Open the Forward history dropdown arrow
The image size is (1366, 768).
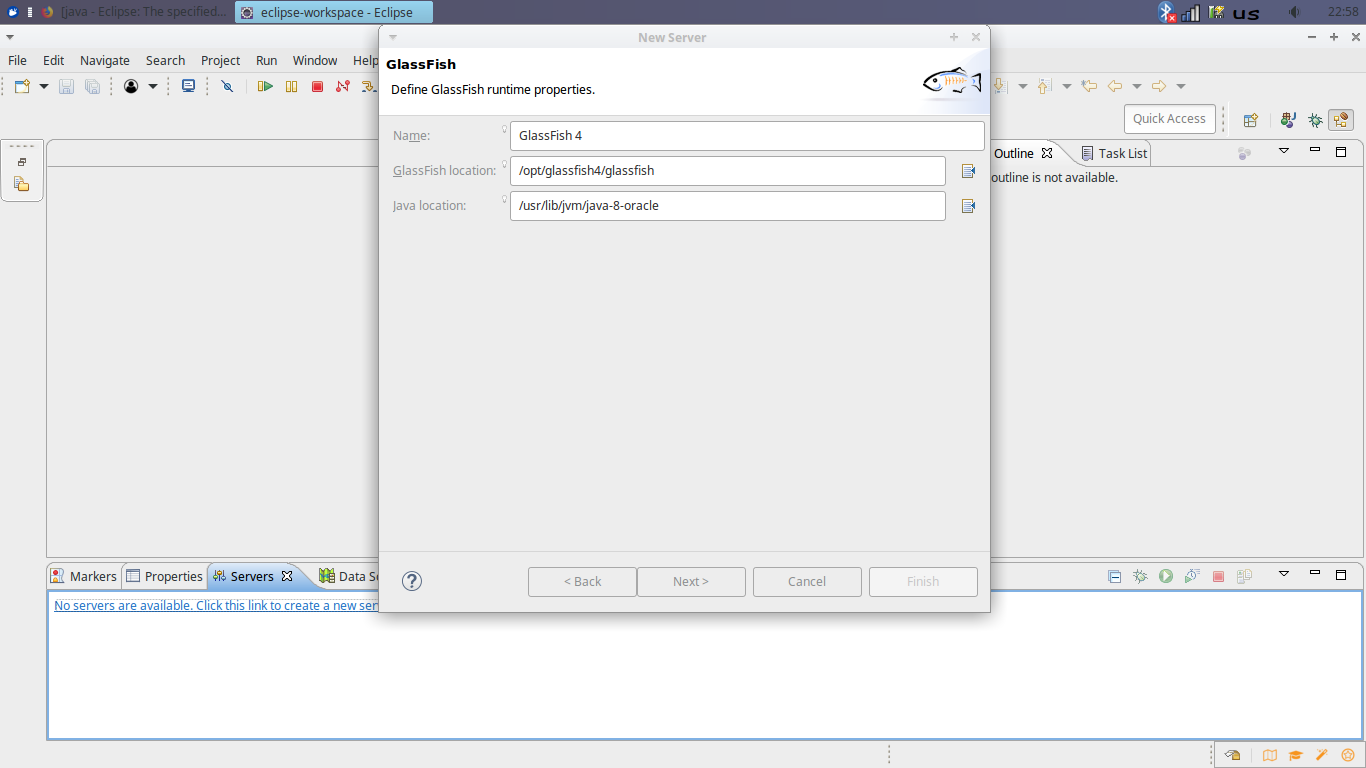click(1181, 87)
